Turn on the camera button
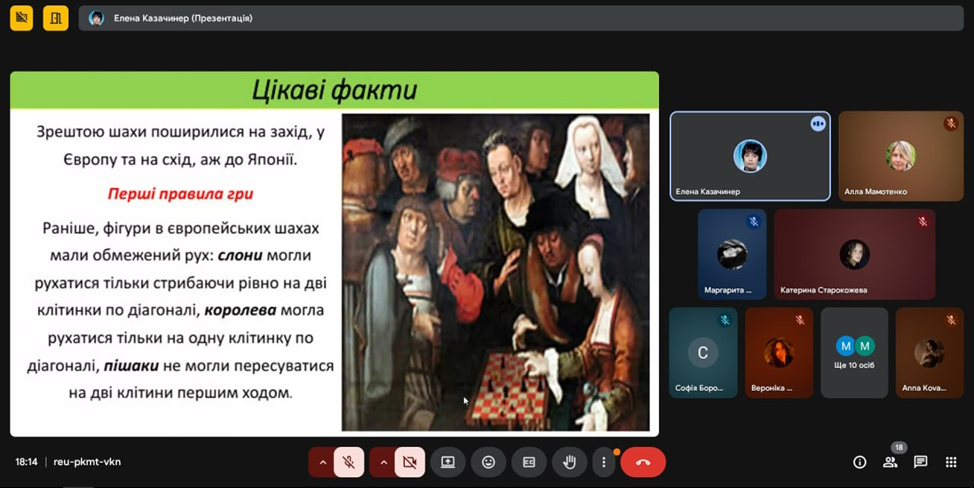974x488 pixels. tap(409, 462)
